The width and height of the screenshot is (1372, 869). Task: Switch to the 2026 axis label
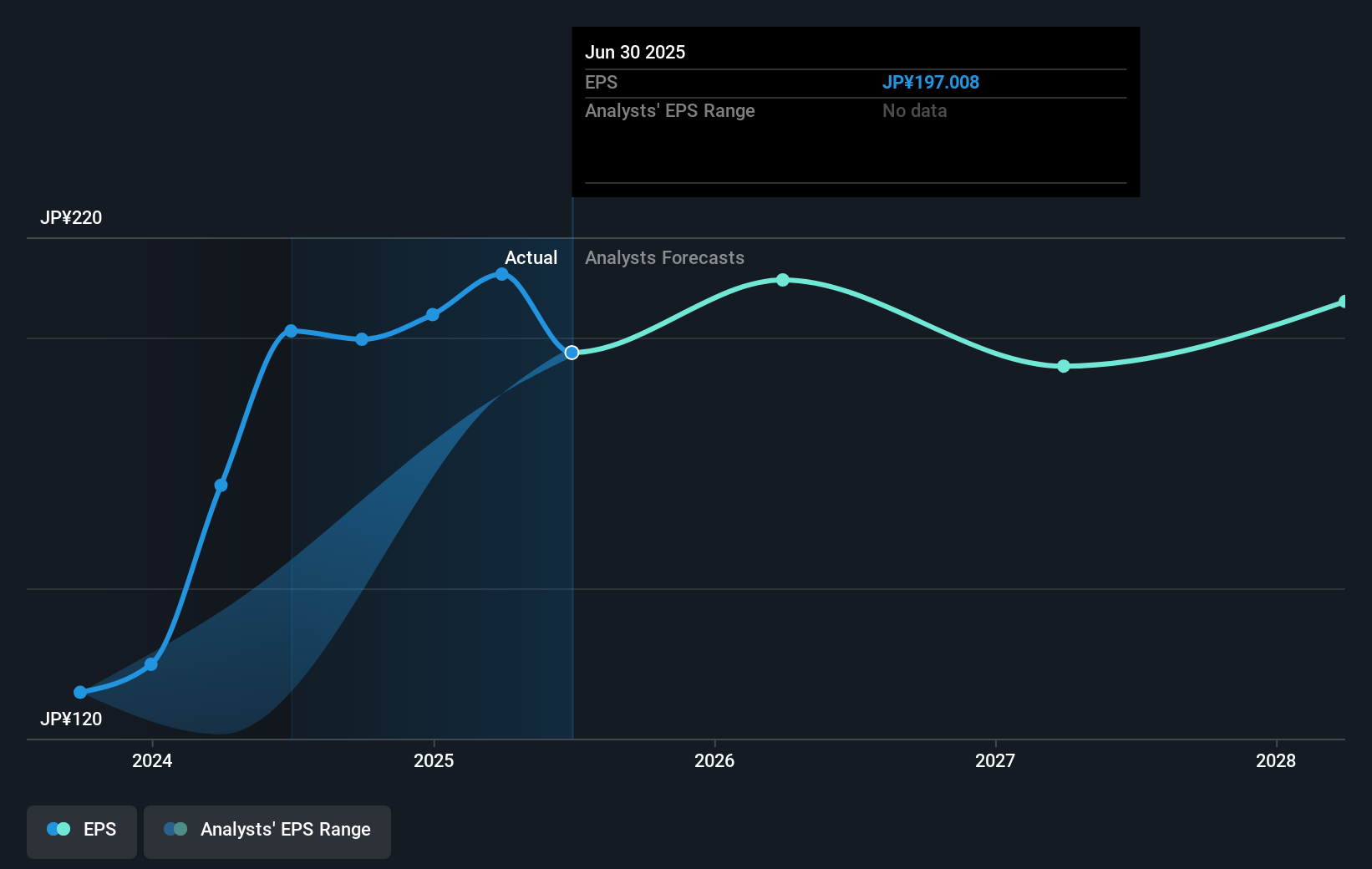pyautogui.click(x=714, y=761)
